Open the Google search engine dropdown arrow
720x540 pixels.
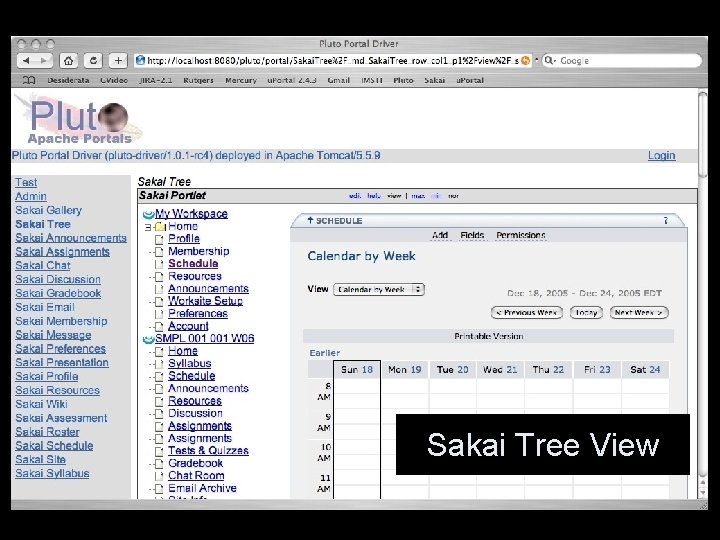[554, 61]
